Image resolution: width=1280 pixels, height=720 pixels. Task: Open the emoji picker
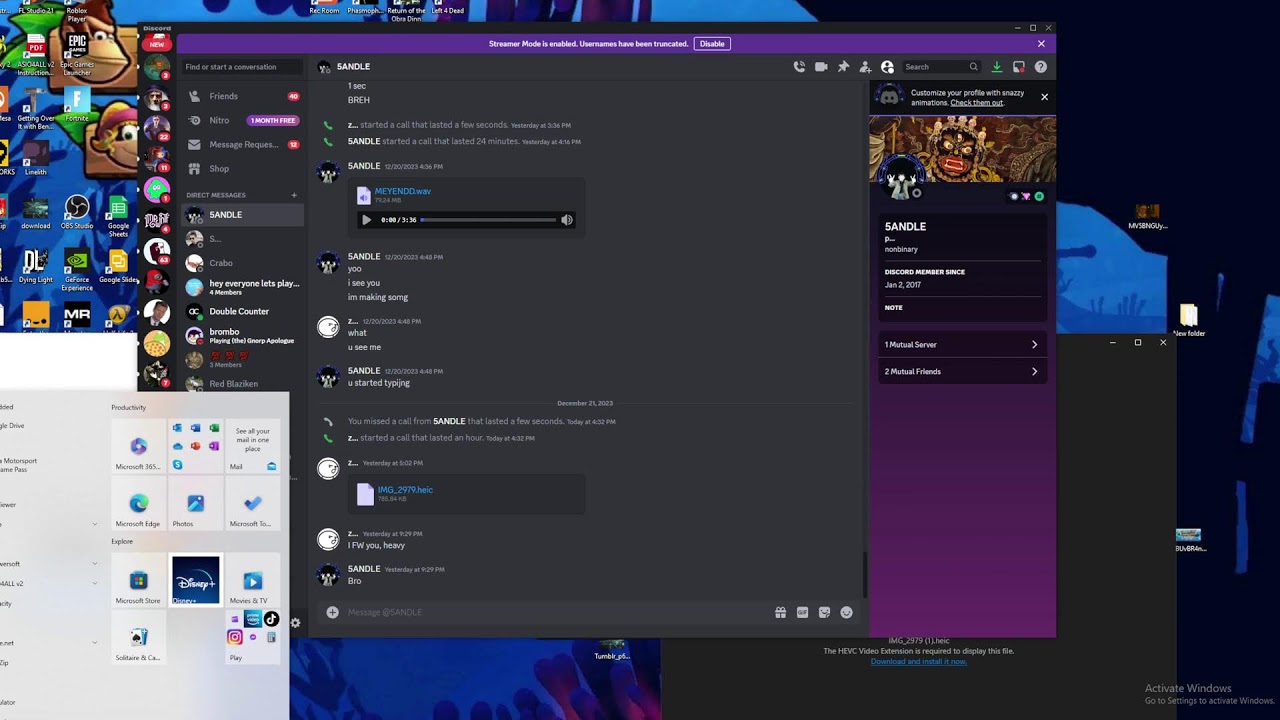[846, 612]
